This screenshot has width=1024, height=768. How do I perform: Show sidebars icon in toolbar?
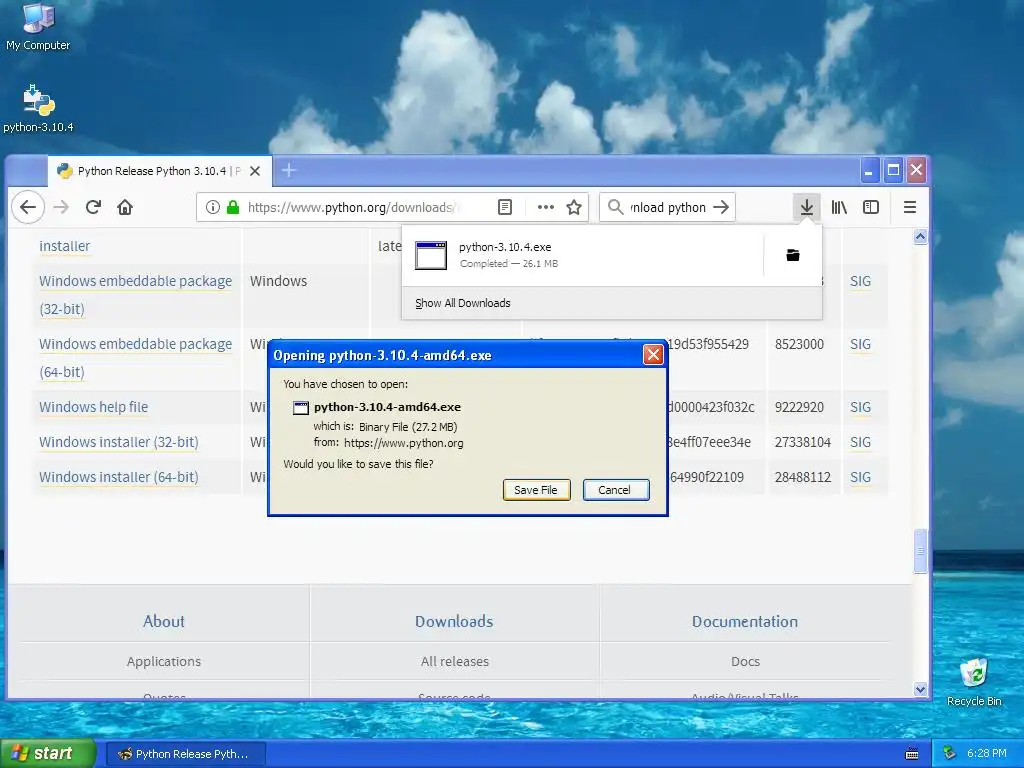(x=871, y=208)
